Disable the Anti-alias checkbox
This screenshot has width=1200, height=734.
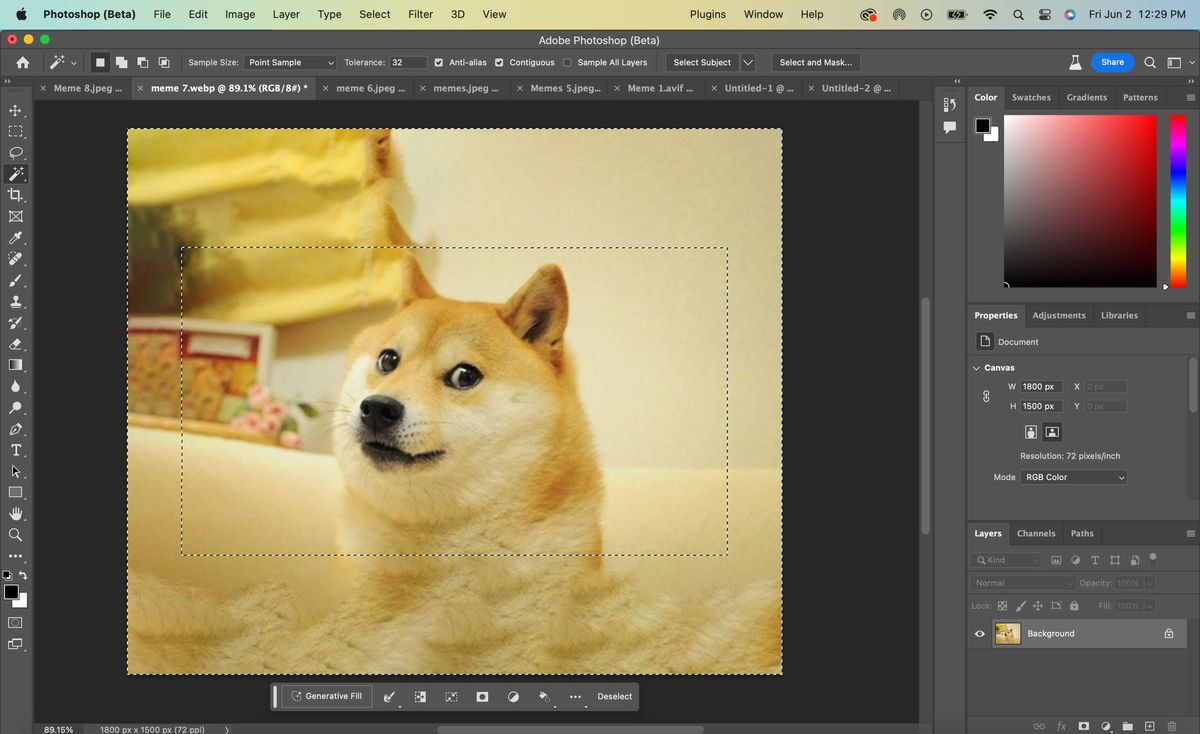438,62
